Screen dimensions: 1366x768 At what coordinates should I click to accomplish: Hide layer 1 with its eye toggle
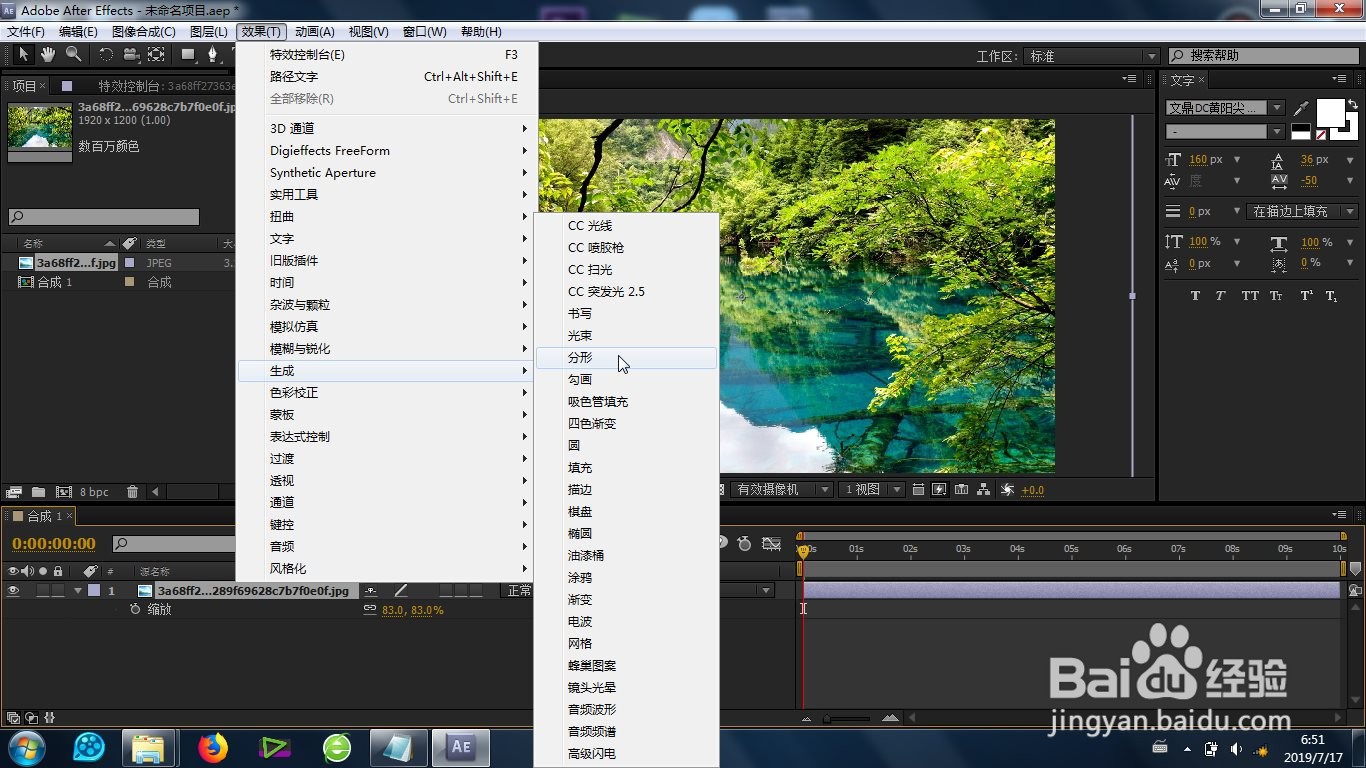(14, 591)
